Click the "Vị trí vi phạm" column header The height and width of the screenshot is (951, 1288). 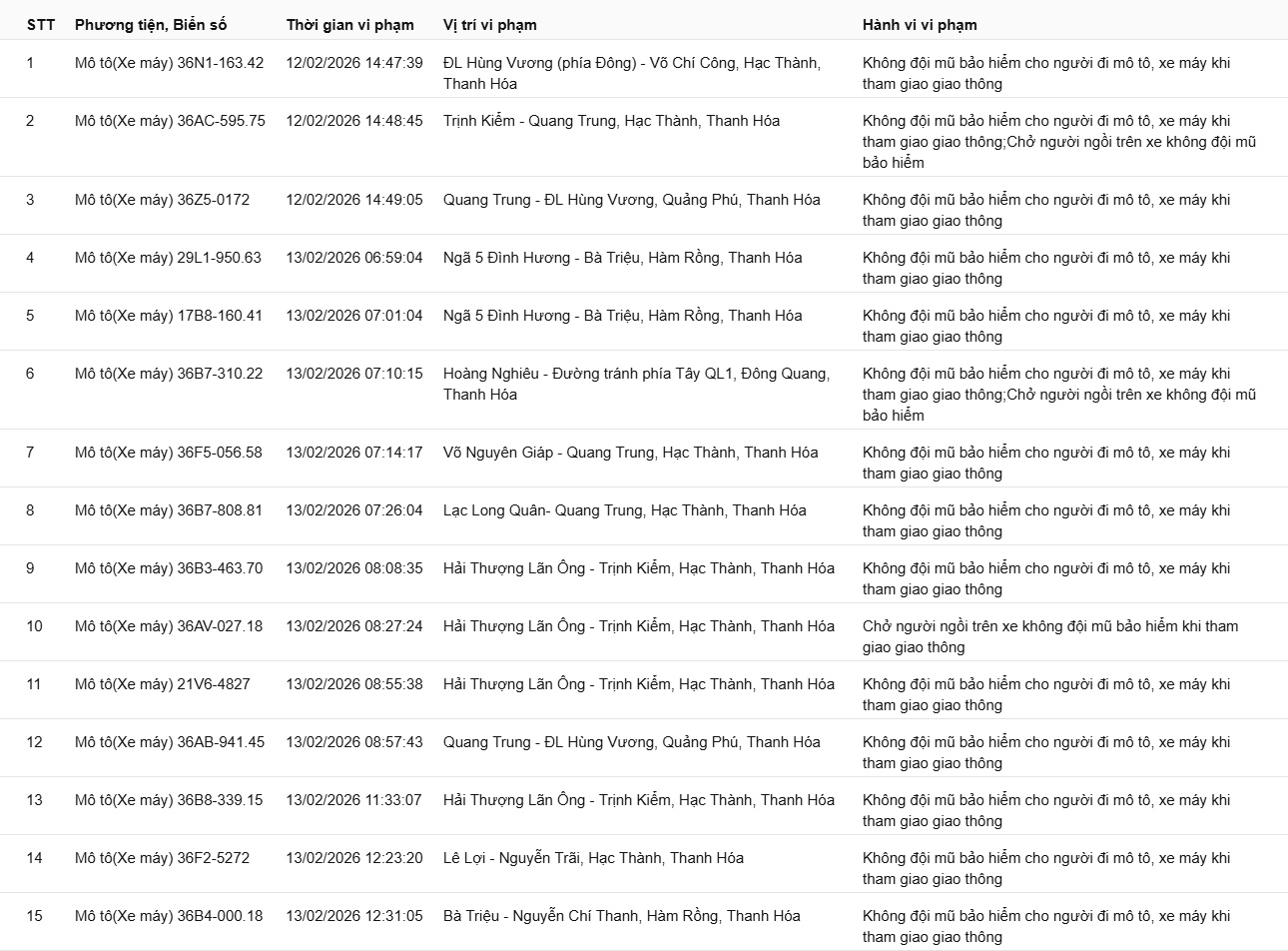[489, 25]
